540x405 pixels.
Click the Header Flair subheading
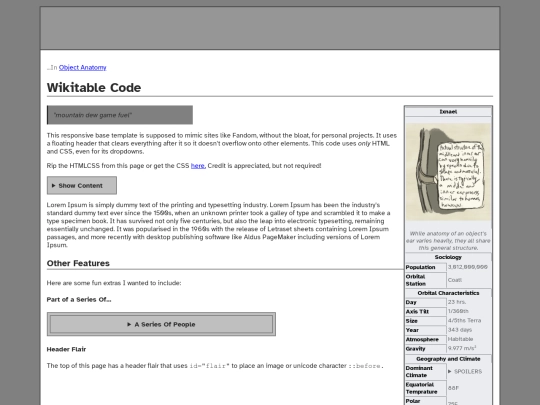(66, 349)
